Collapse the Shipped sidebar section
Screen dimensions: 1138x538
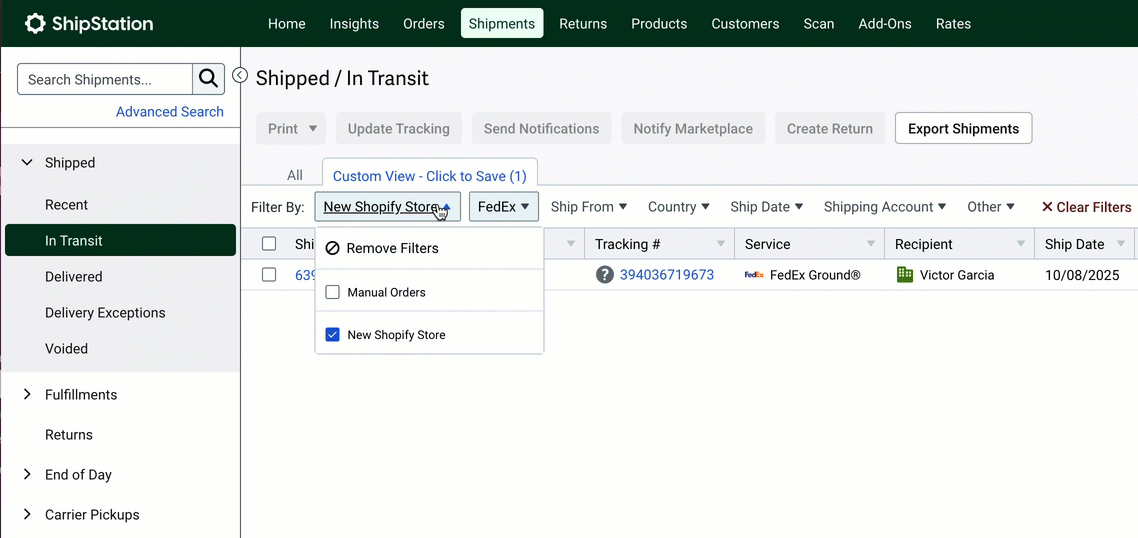point(28,163)
